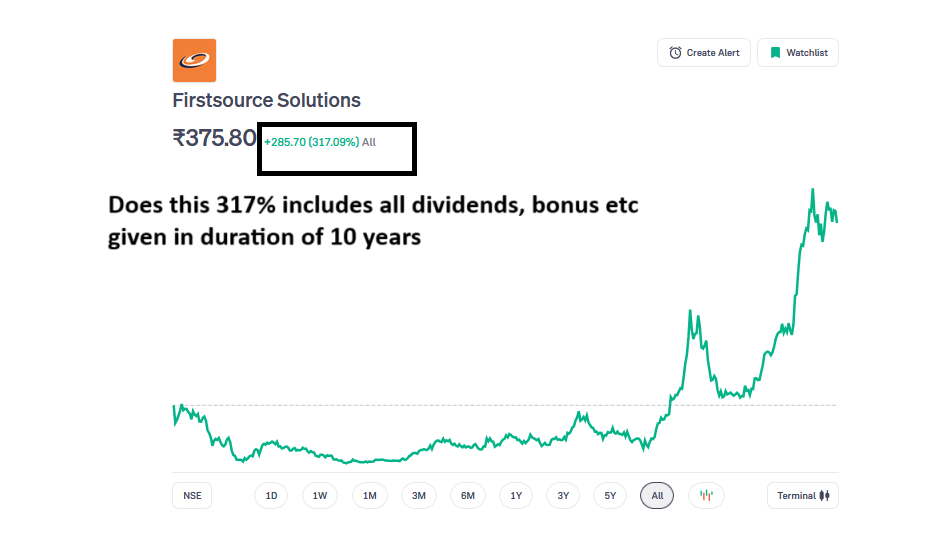Click the Firstsource Solutions company name

[266, 100]
